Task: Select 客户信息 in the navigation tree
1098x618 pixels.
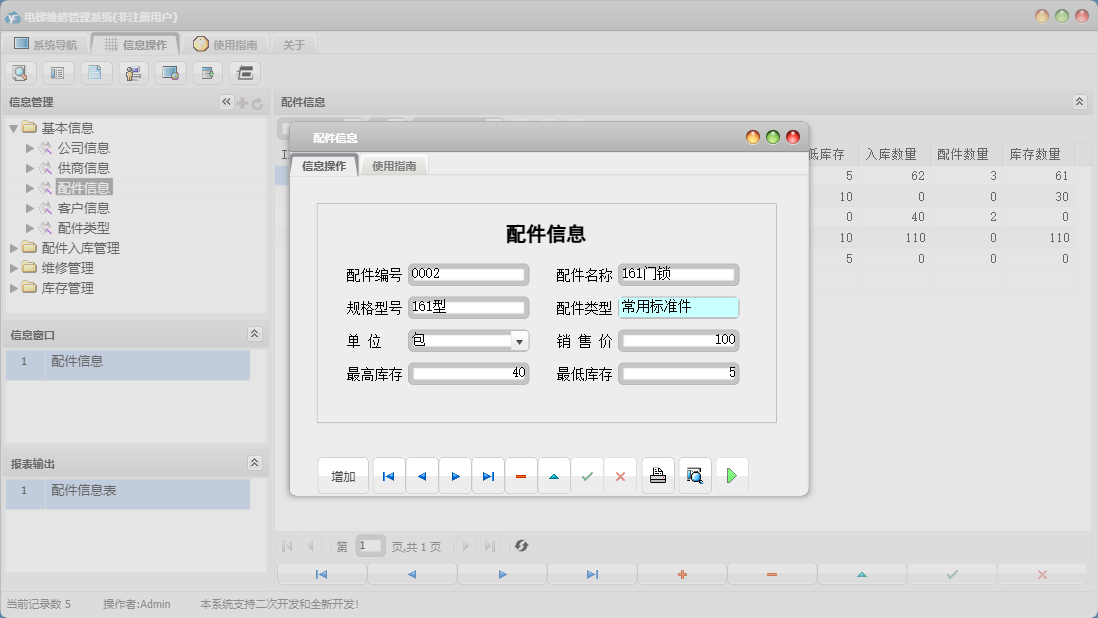Action: pos(83,208)
